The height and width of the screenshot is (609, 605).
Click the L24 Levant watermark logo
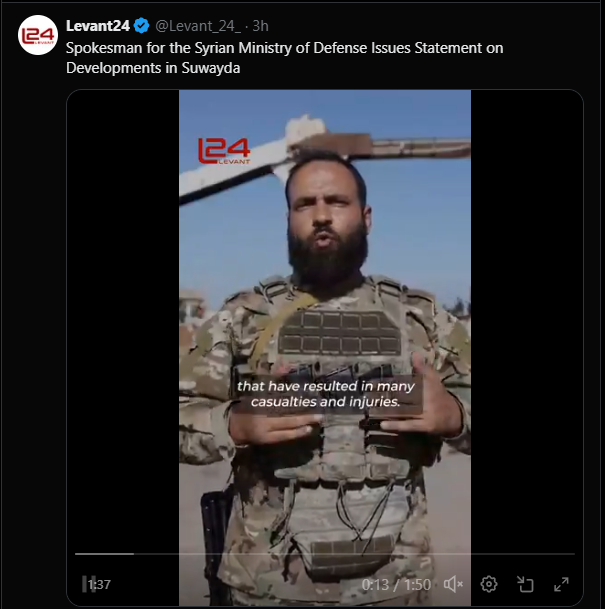pos(224,151)
